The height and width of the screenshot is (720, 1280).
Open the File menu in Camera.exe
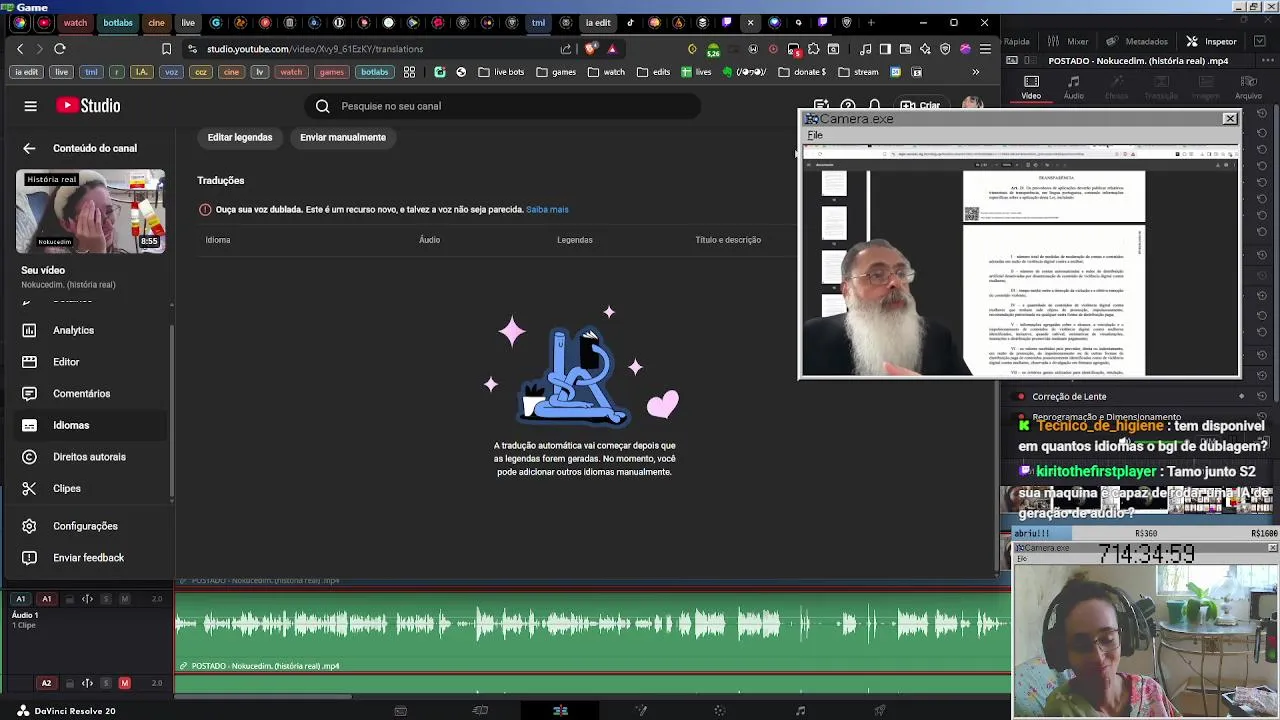click(x=815, y=135)
